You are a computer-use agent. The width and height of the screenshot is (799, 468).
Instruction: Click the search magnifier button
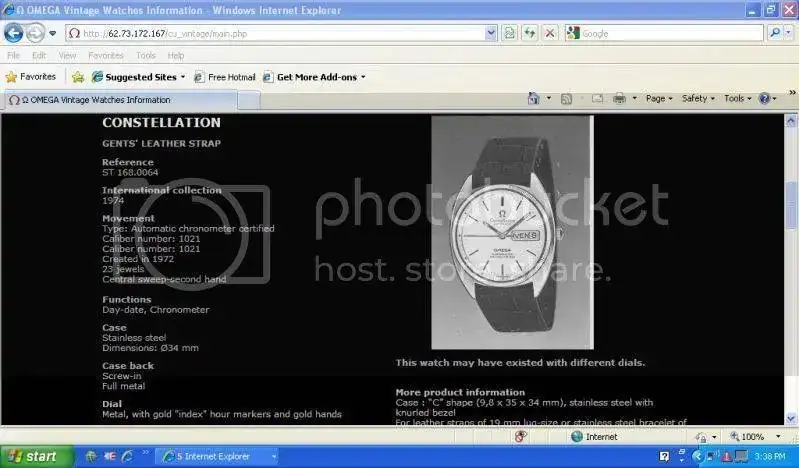(x=775, y=33)
